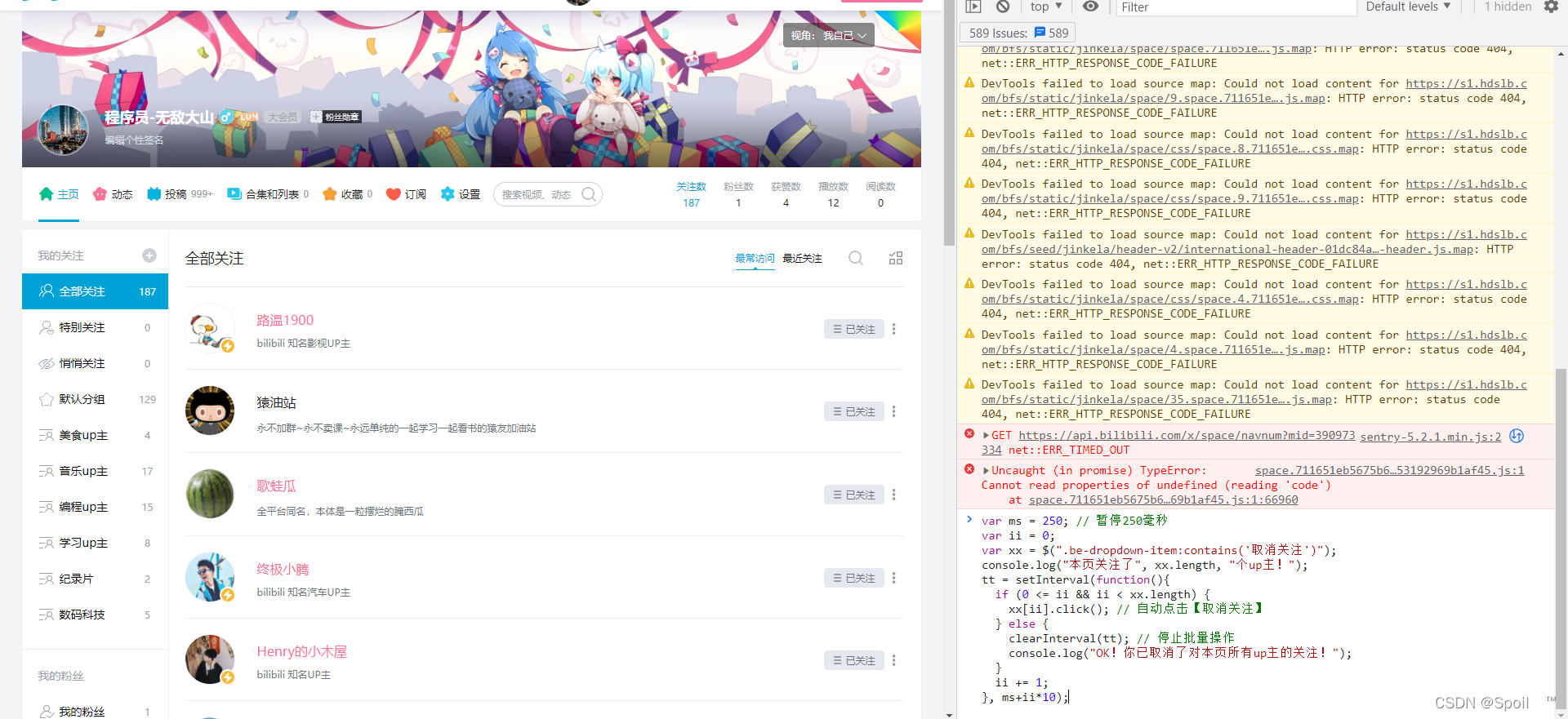Sort follows by 最常访问
The width and height of the screenshot is (1568, 719).
(755, 258)
